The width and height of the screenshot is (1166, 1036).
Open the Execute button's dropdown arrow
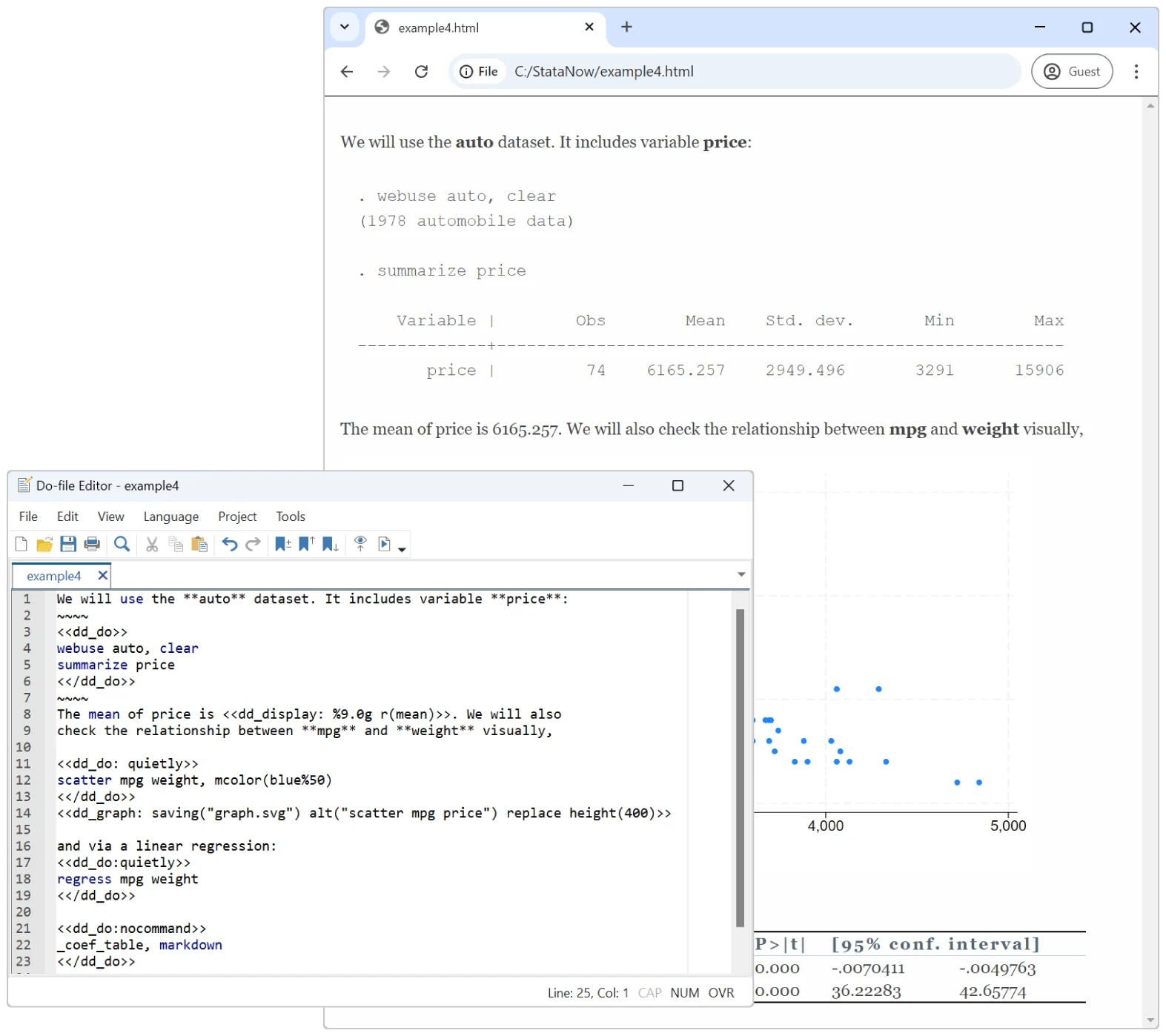pyautogui.click(x=402, y=549)
